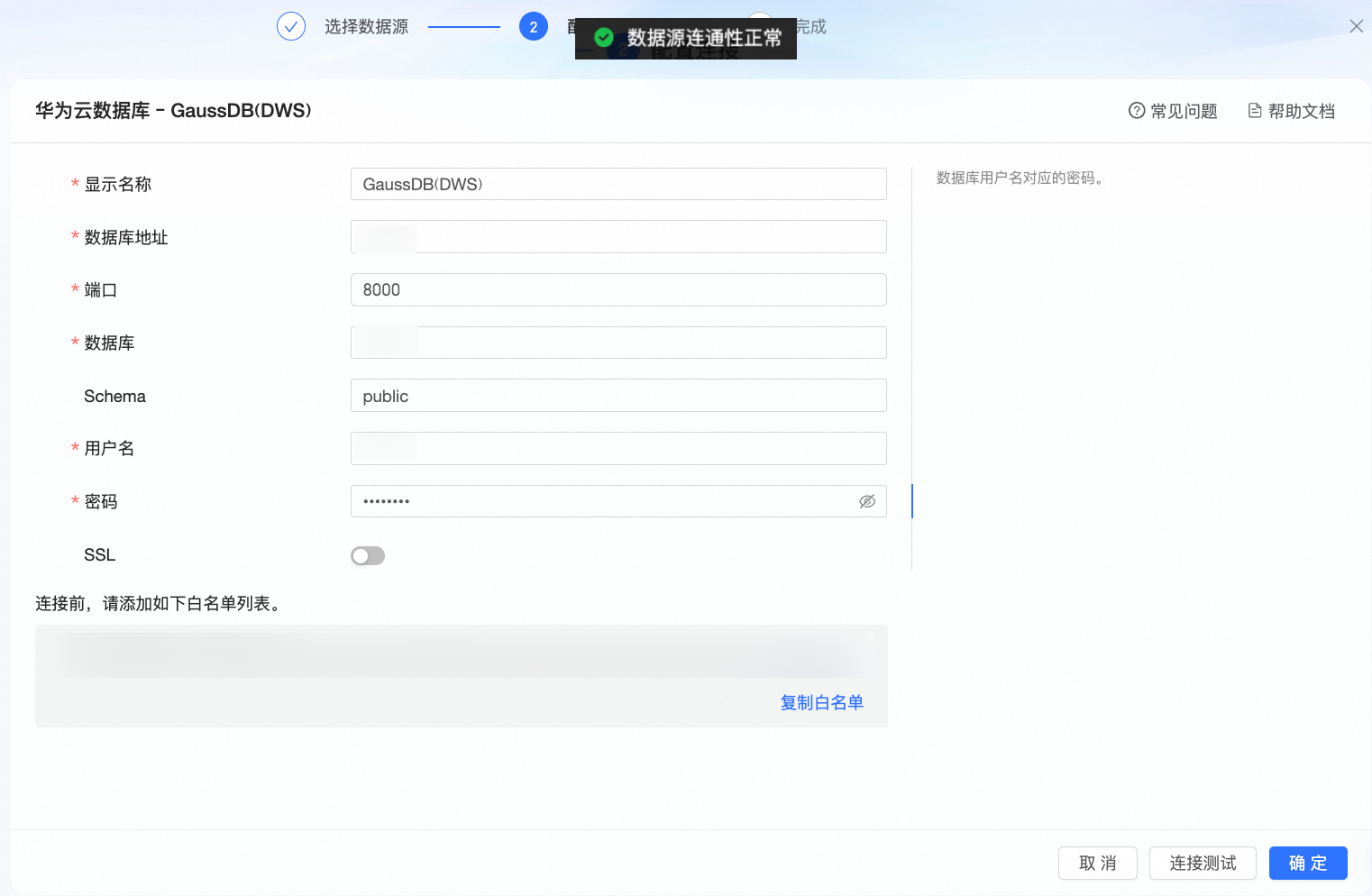
Task: Close the dialog with the X icon
Action: click(1356, 26)
